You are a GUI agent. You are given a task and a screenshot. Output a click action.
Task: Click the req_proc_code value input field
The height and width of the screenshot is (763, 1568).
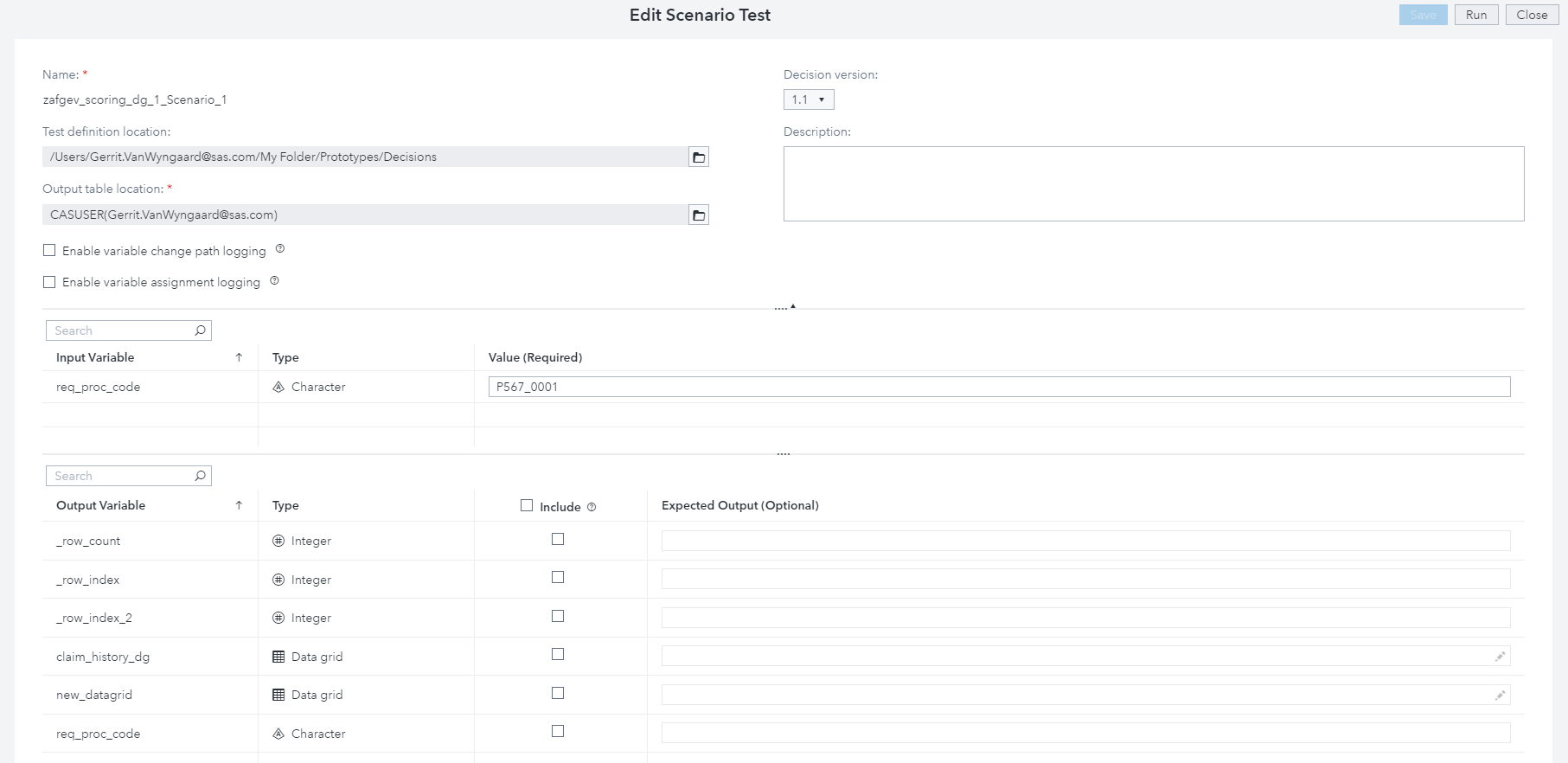[999, 387]
